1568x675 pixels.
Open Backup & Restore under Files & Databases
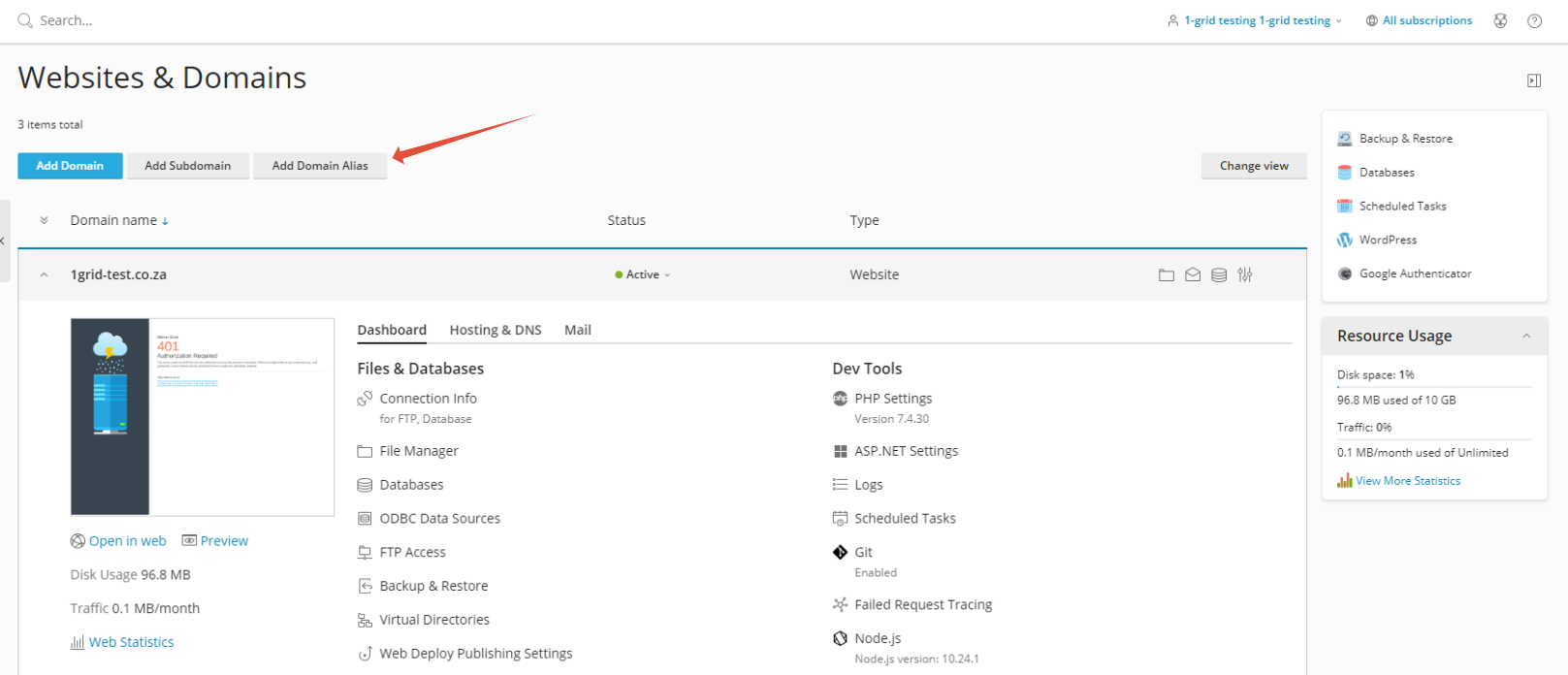(433, 586)
